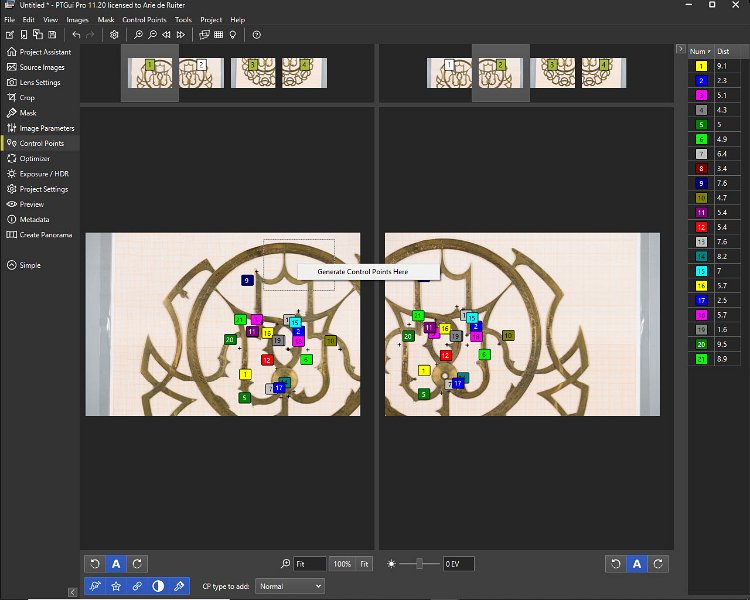Viewport: 750px width, 600px height.
Task: Click the star icon in bottom toolbar
Action: (x=116, y=586)
